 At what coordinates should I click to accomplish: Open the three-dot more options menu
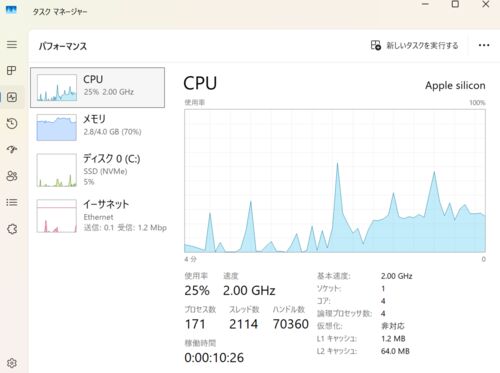click(484, 45)
